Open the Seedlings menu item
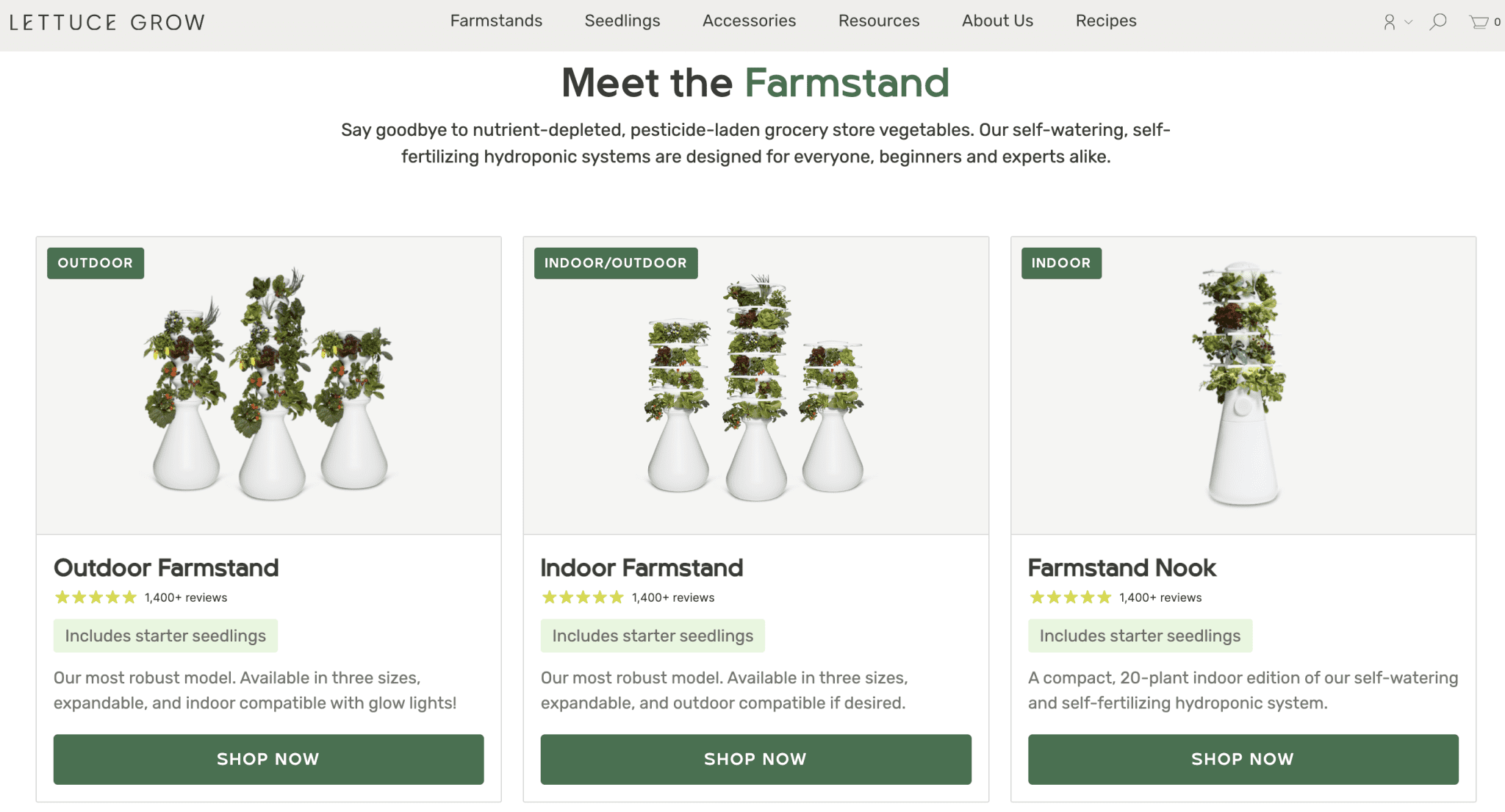 622,21
